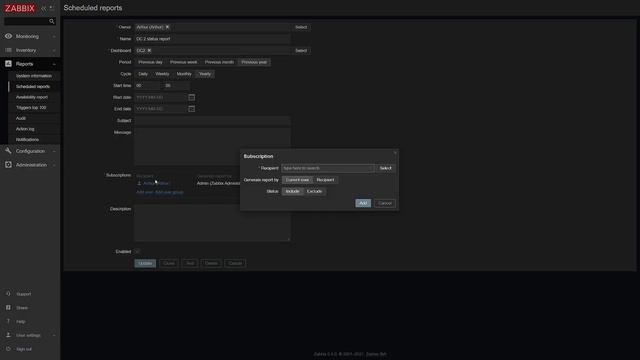The height and width of the screenshot is (360, 640).
Task: Set cycle to Weekly
Action: pos(162,74)
